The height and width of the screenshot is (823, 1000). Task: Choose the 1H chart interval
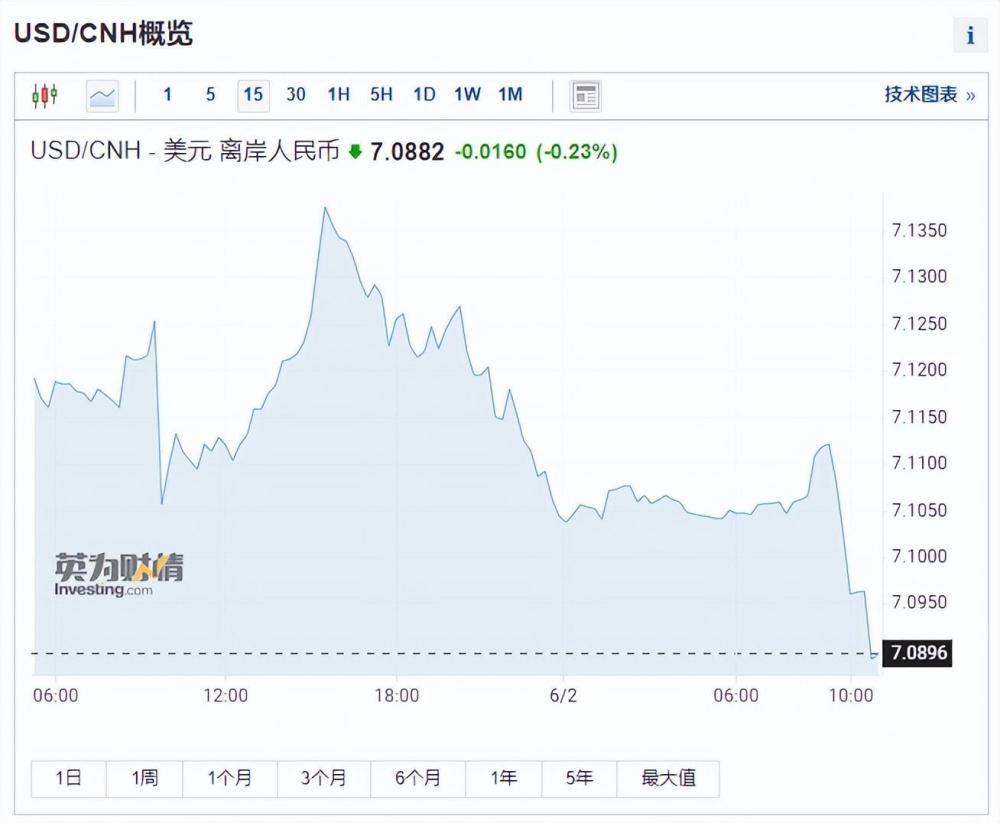[338, 95]
